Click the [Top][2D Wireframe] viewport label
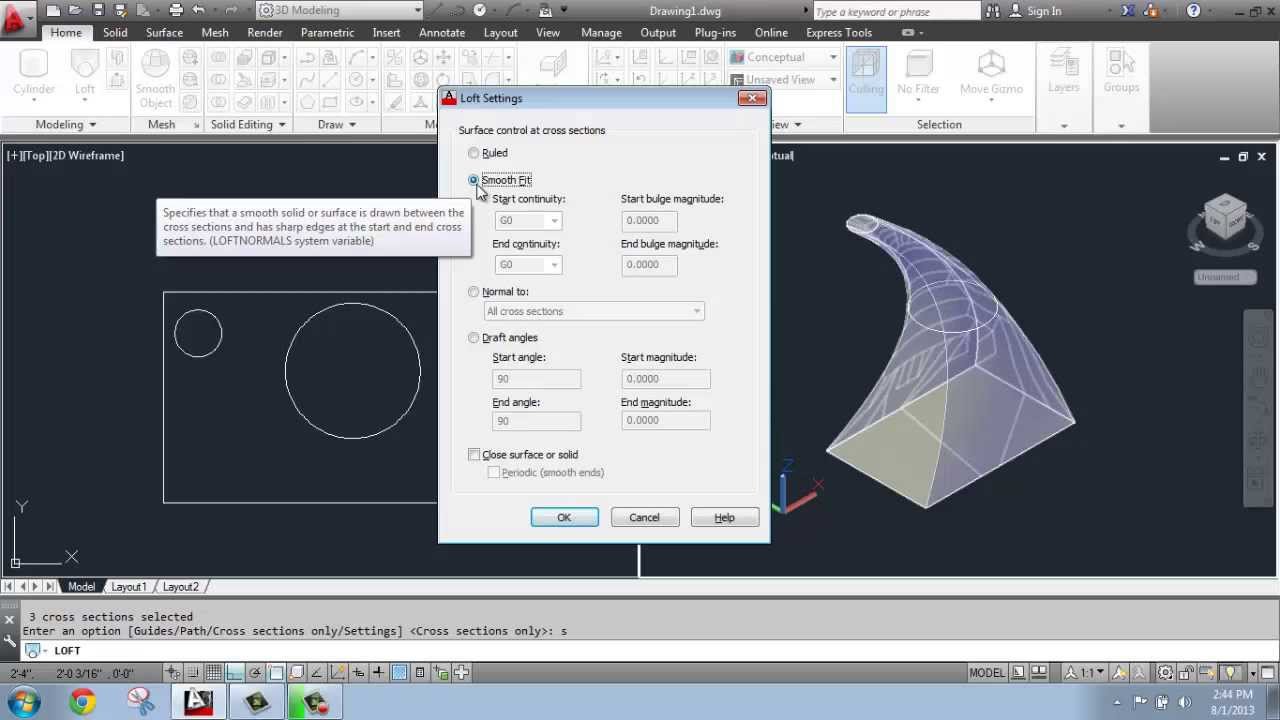This screenshot has height=720, width=1280. click(x=66, y=155)
